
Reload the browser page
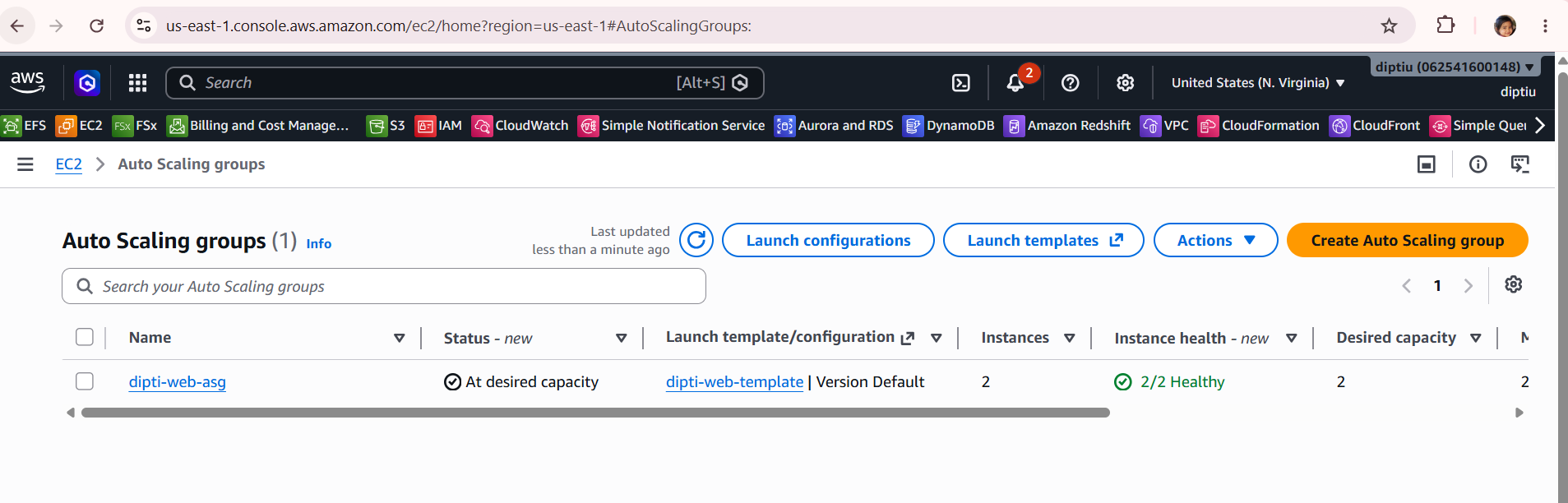tap(96, 25)
